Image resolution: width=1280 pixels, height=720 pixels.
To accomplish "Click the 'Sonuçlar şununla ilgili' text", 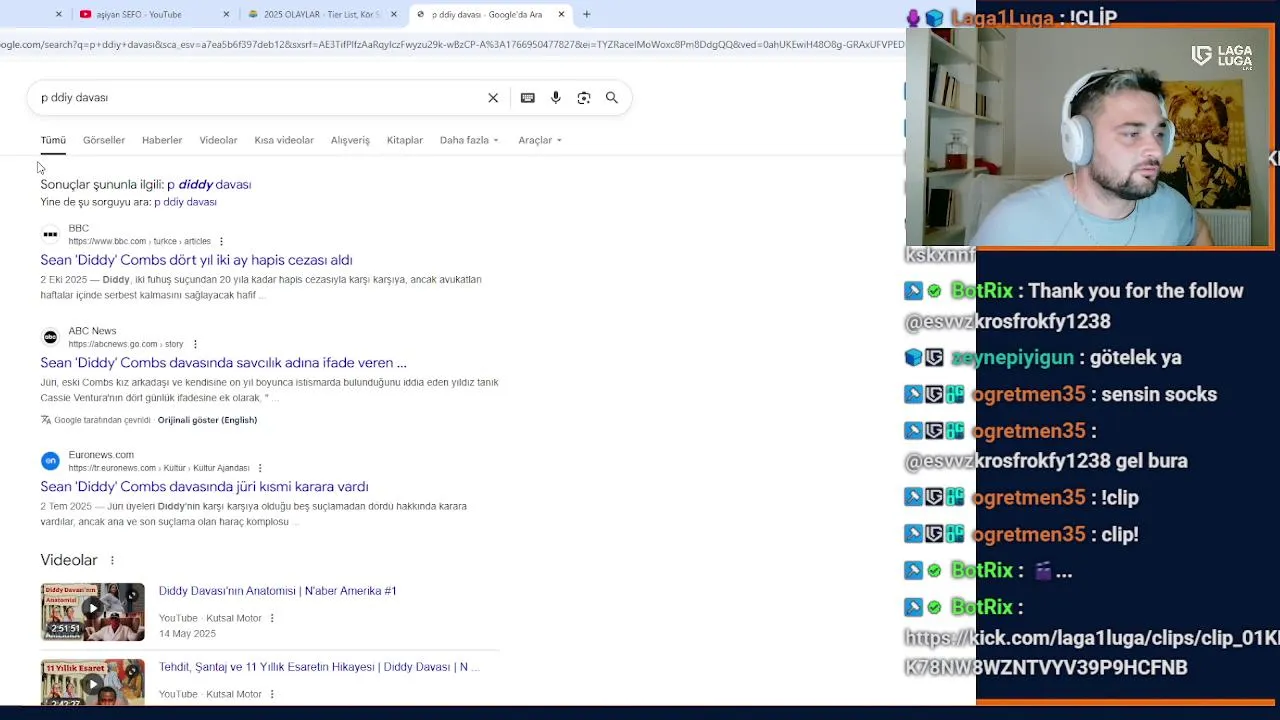I will 102,185.
